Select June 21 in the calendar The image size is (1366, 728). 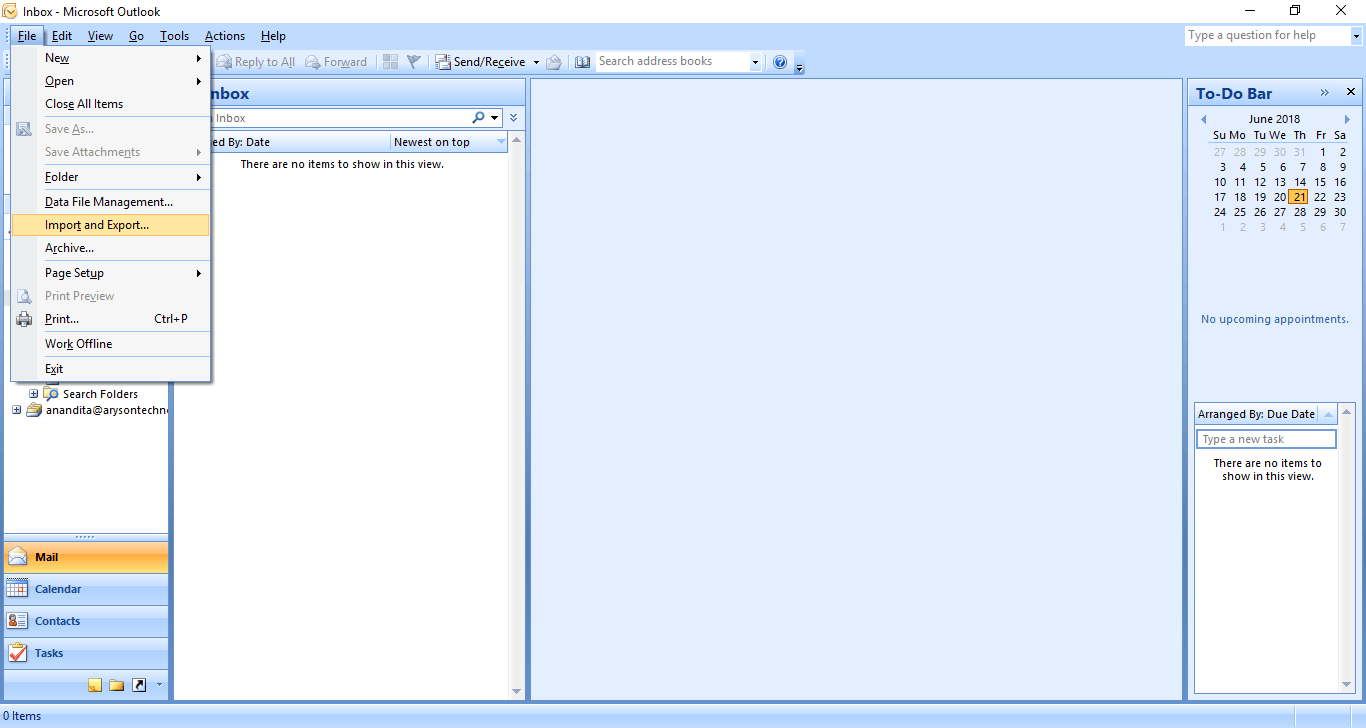tap(1298, 197)
